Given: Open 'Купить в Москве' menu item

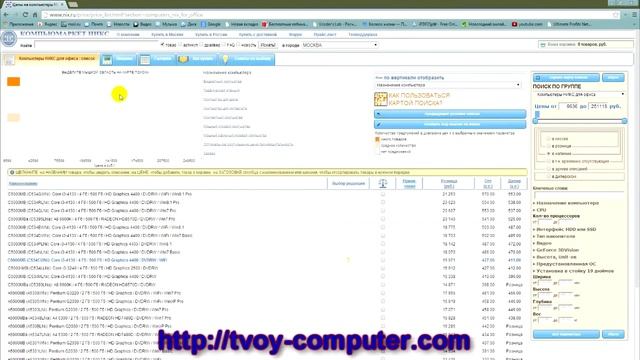Looking at the screenshot, I should [167, 35].
